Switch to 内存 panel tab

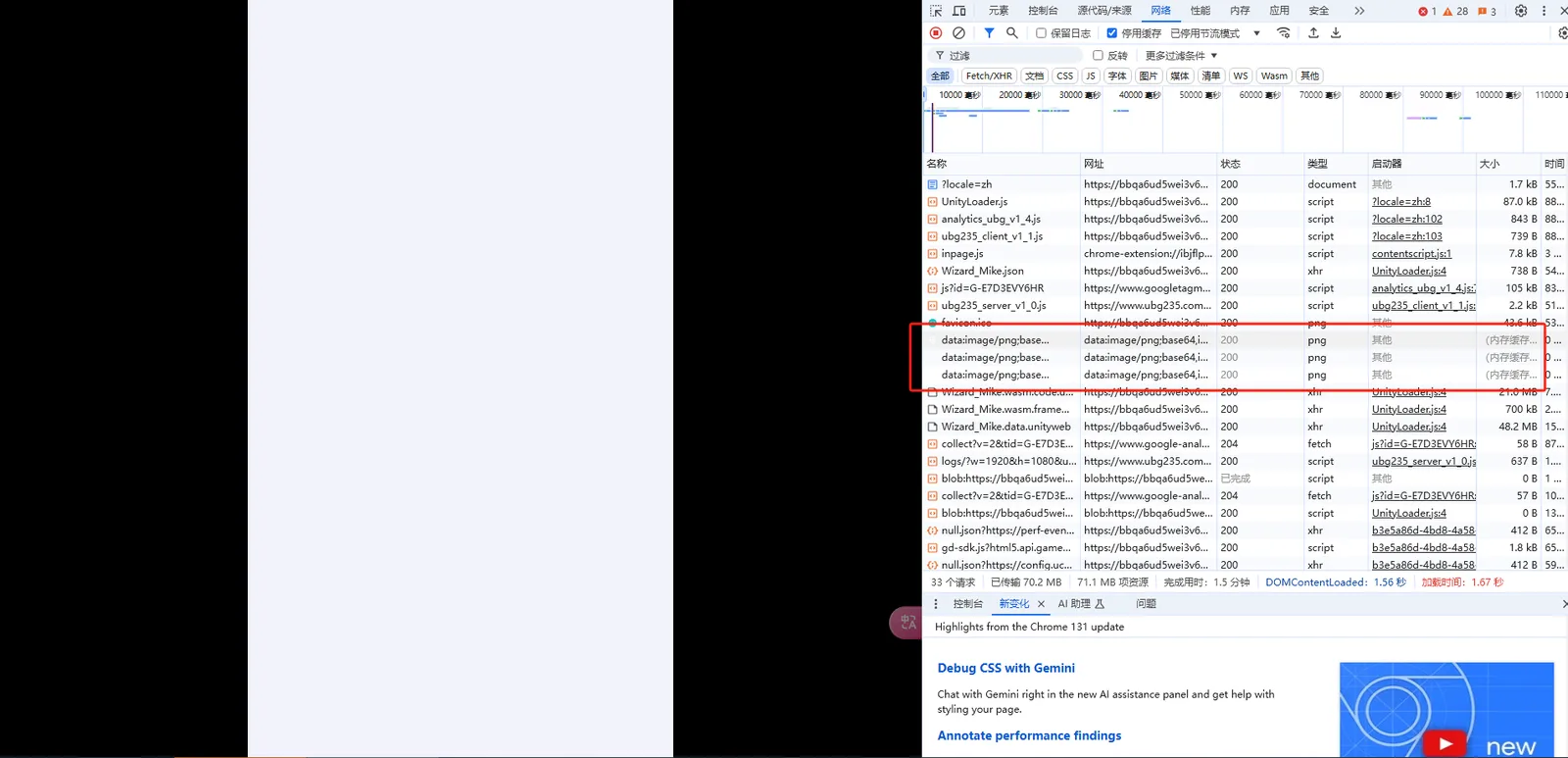click(x=1240, y=11)
